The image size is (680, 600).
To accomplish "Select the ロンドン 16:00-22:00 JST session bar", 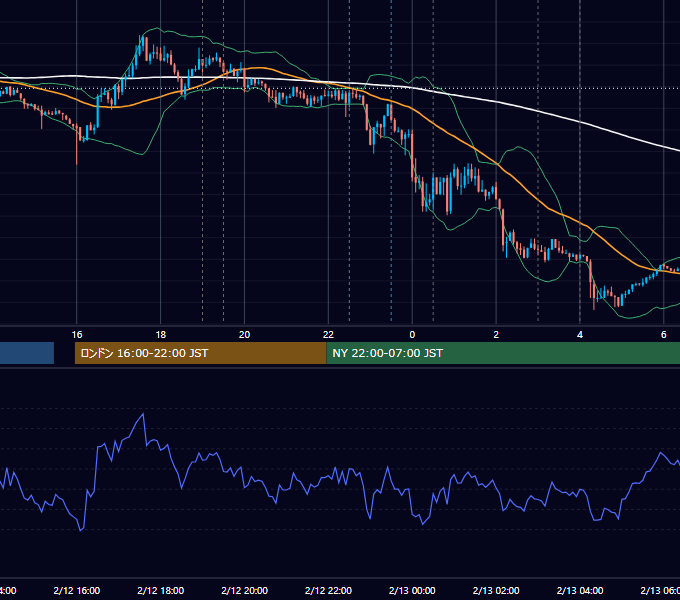I will tap(200, 353).
